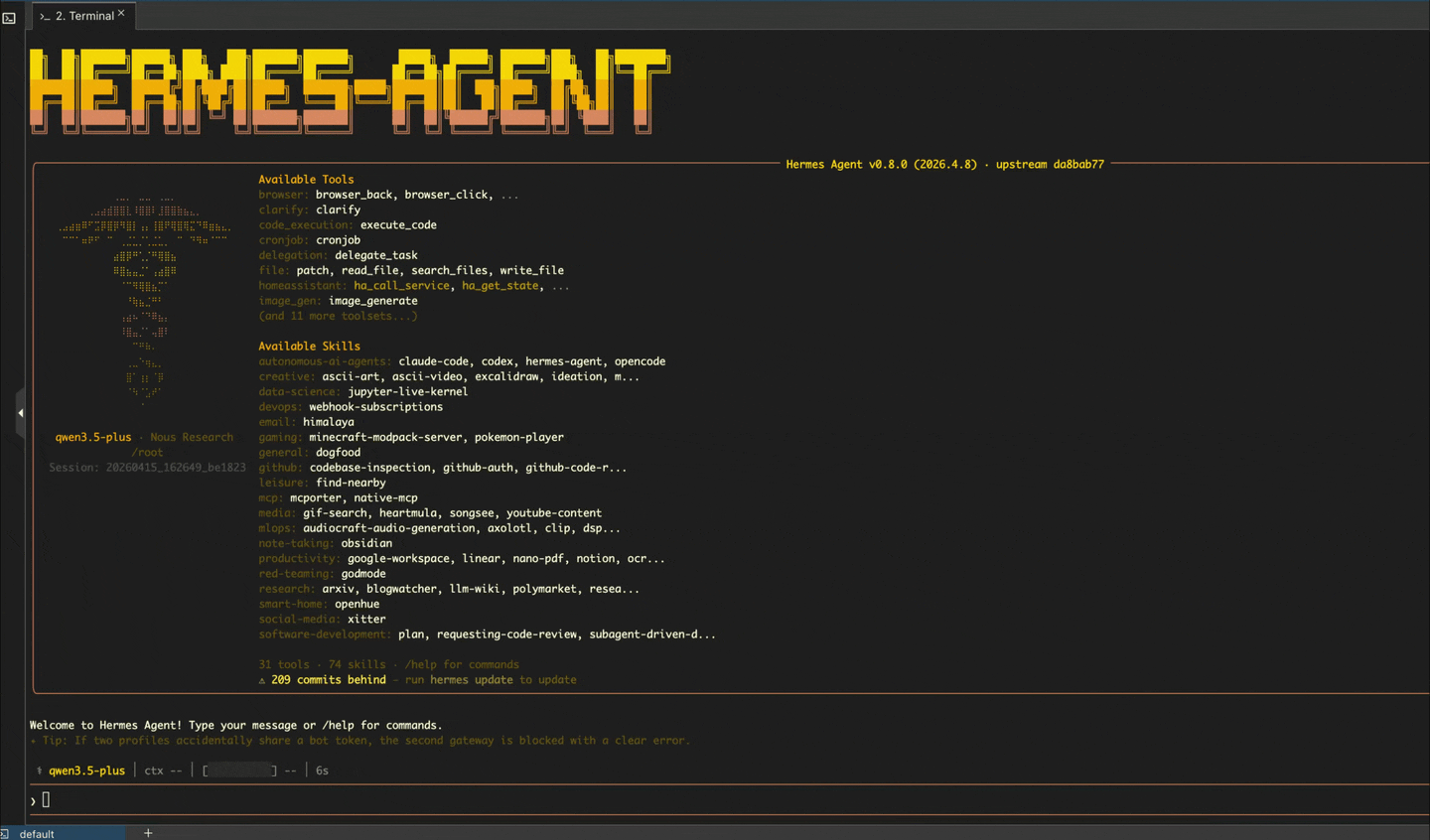The width and height of the screenshot is (1430, 840).
Task: Click "polymarket" skill name
Action: (x=544, y=589)
